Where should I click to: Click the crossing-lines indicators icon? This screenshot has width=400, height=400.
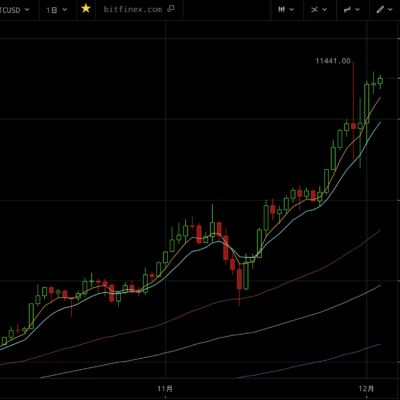[x=314, y=10]
